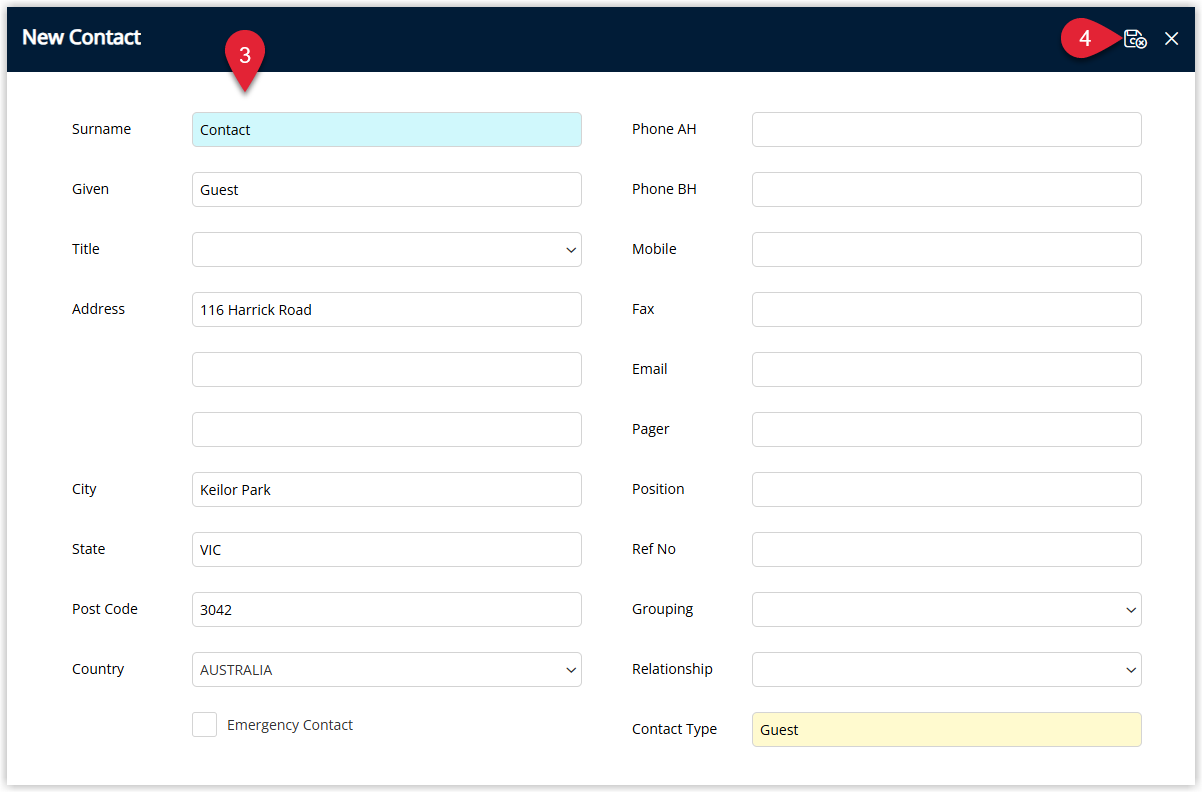Expand the Relationship dropdown

pyautogui.click(x=947, y=670)
